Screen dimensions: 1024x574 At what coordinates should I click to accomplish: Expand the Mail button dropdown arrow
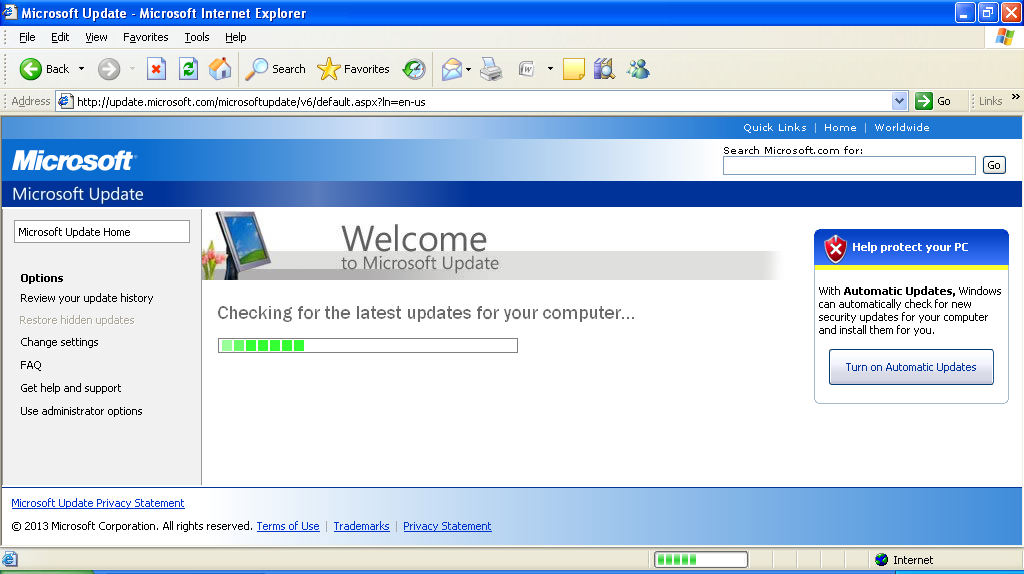(x=468, y=69)
